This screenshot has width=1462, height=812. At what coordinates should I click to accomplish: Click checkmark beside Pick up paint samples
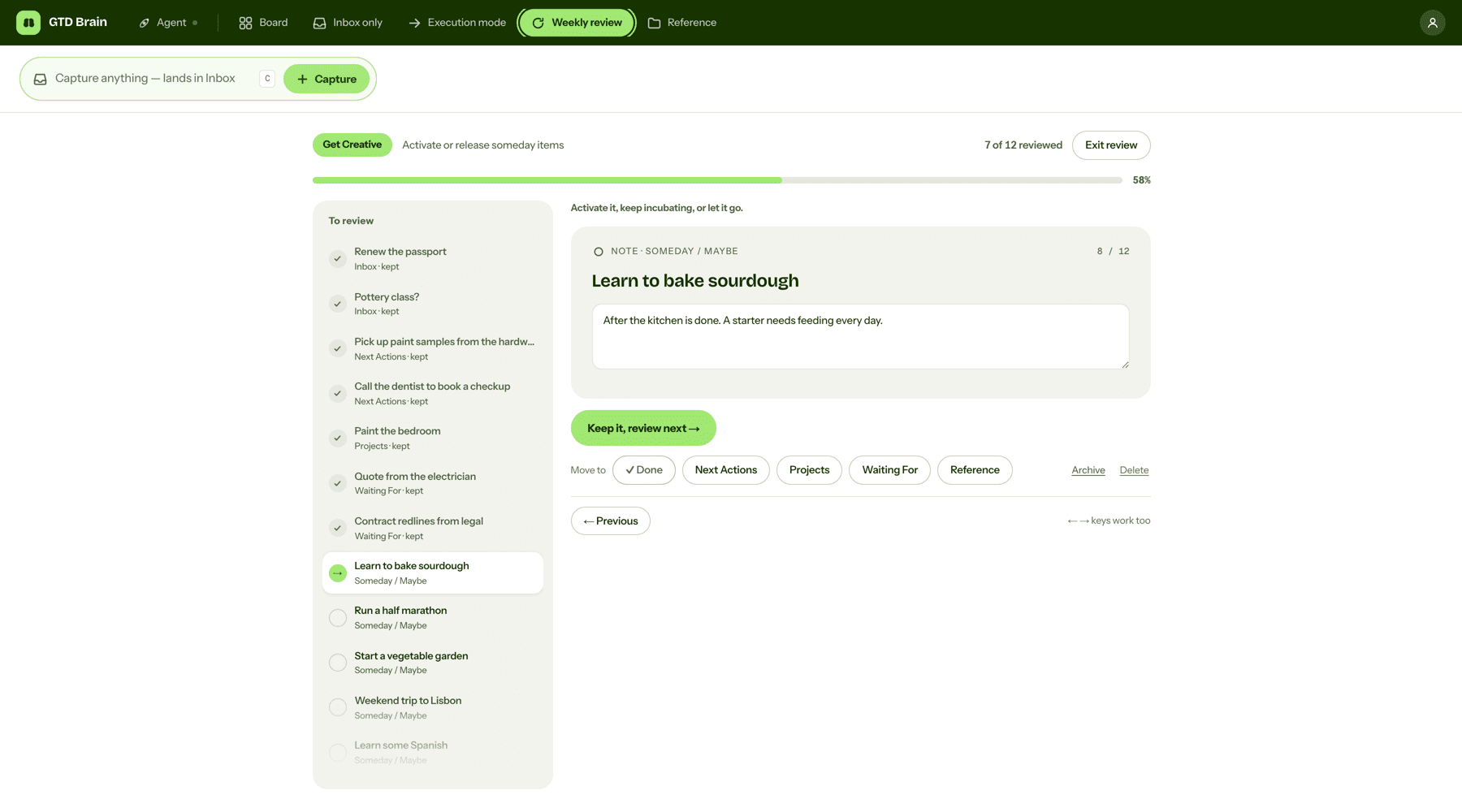pyautogui.click(x=338, y=348)
